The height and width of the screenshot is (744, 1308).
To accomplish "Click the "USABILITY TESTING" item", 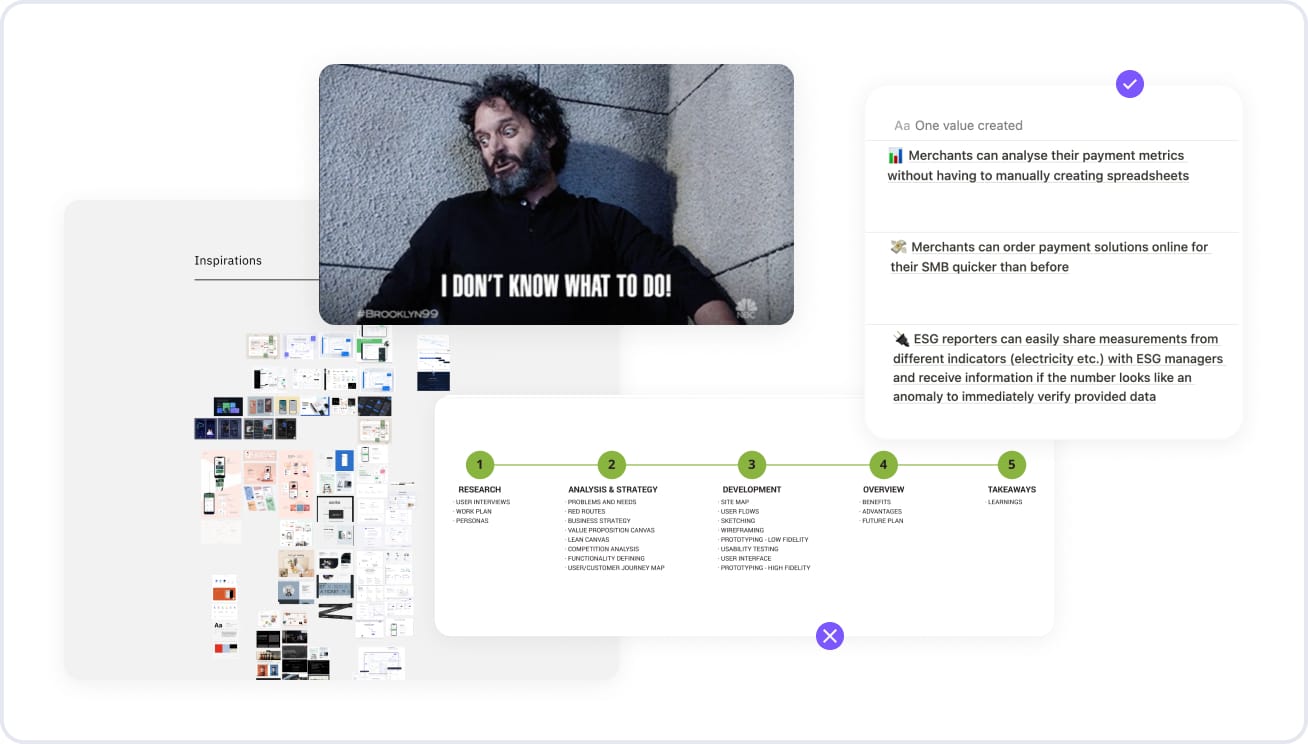I will coord(749,549).
